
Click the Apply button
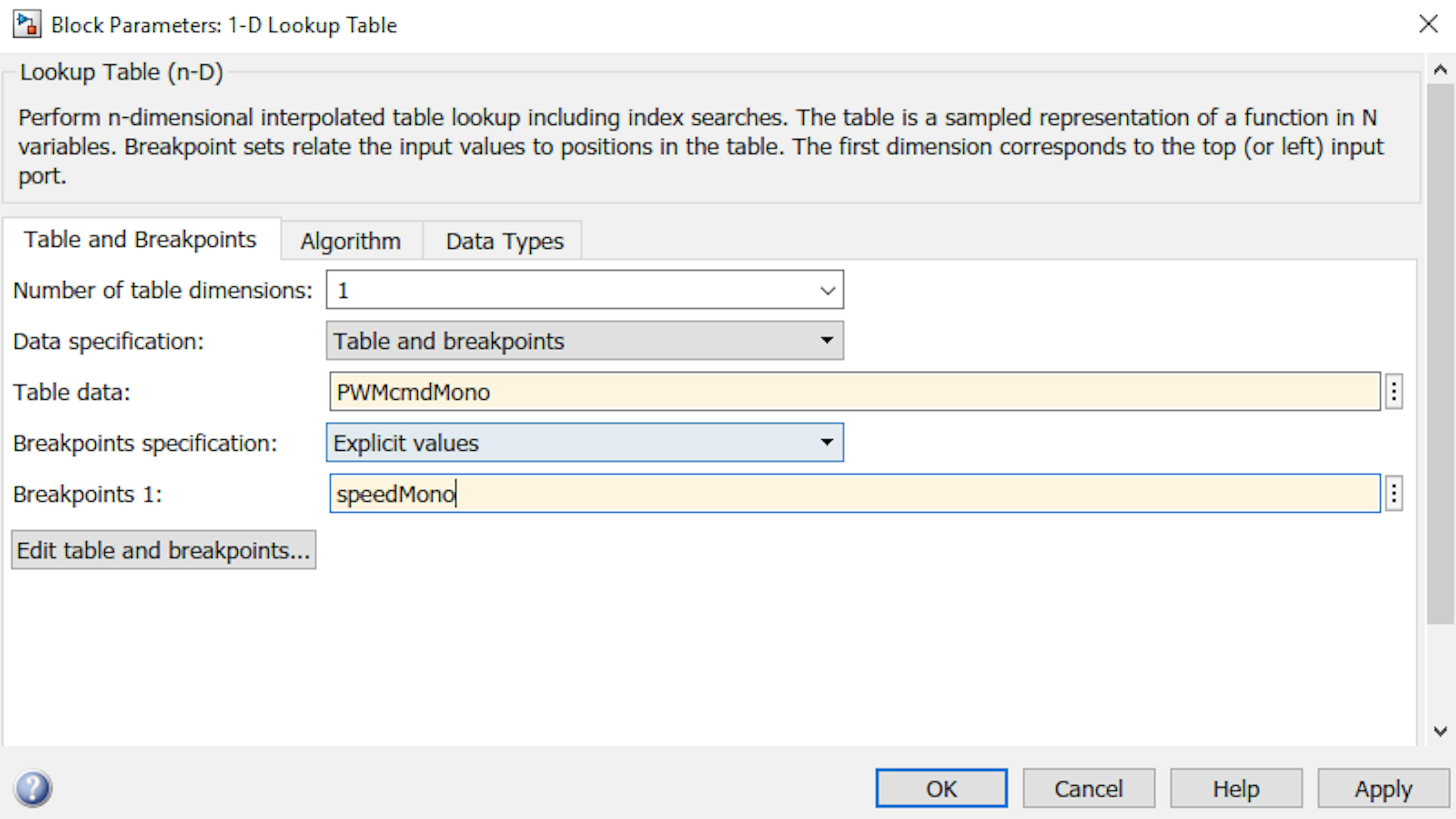(1383, 788)
